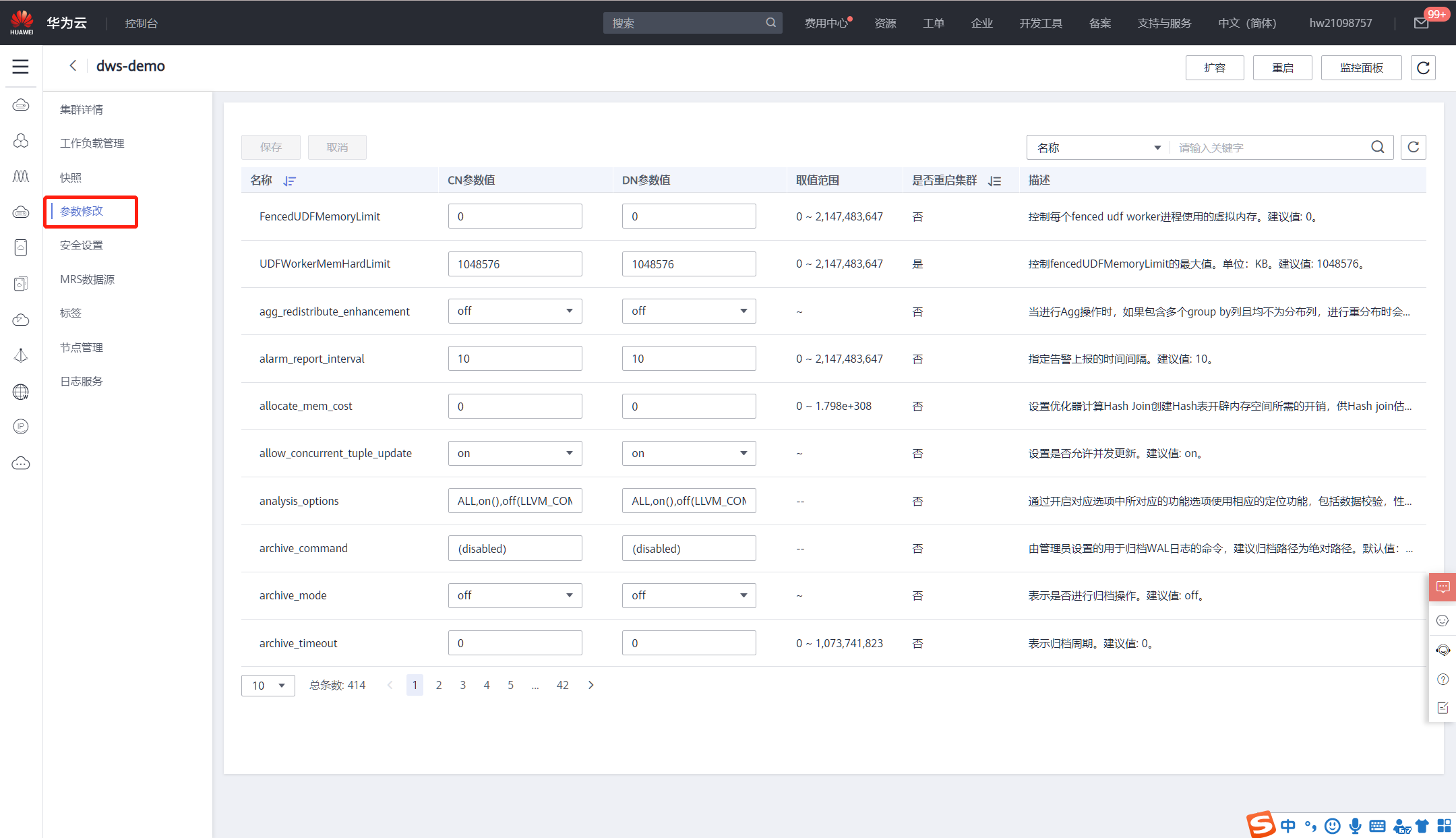Go to page 2 of parameters
Viewport: 1456px width, 838px height.
439,686
